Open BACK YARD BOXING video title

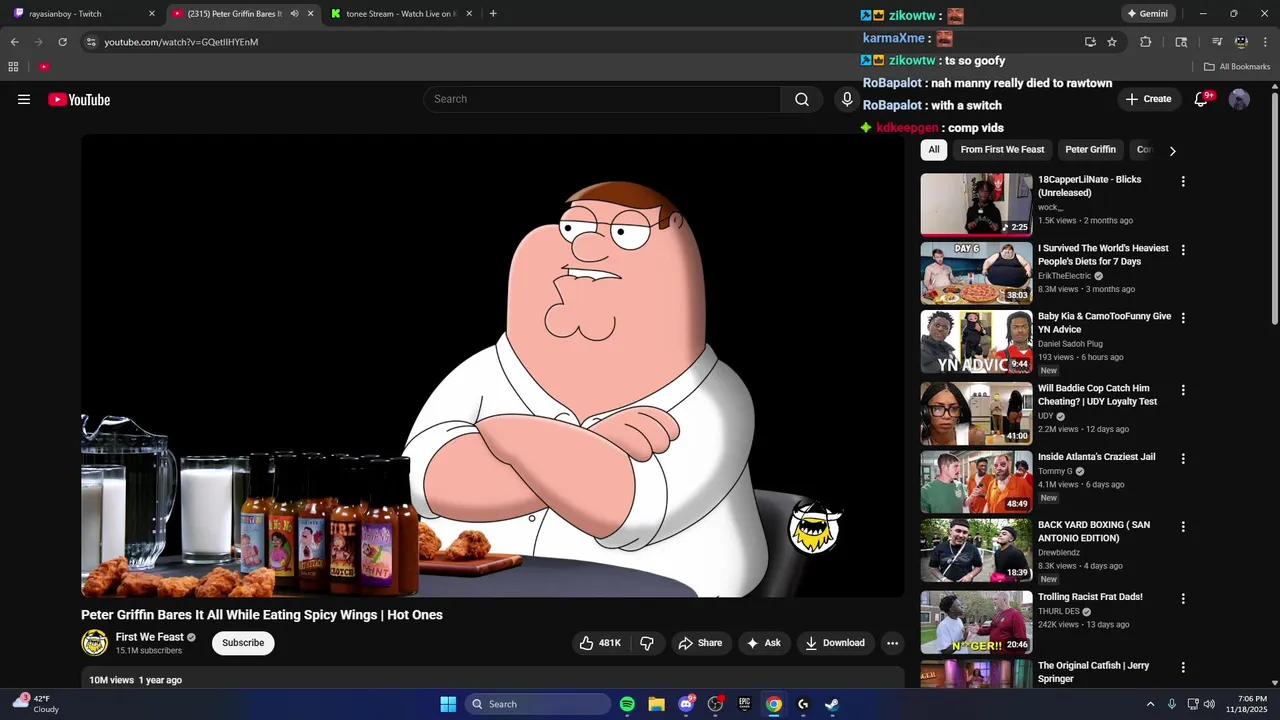(x=1094, y=531)
